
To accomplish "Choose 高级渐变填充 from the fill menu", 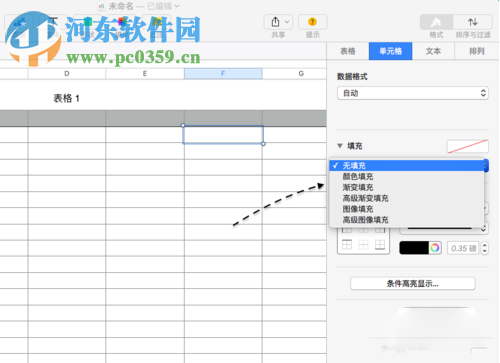I will pos(407,198).
